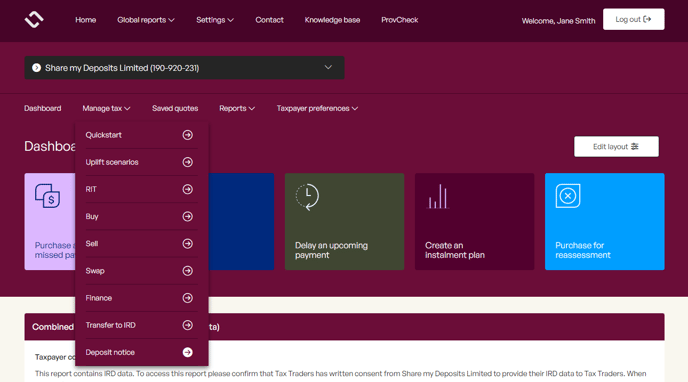
Task: Click the Uplift scenarios arrow icon
Action: pos(187,162)
